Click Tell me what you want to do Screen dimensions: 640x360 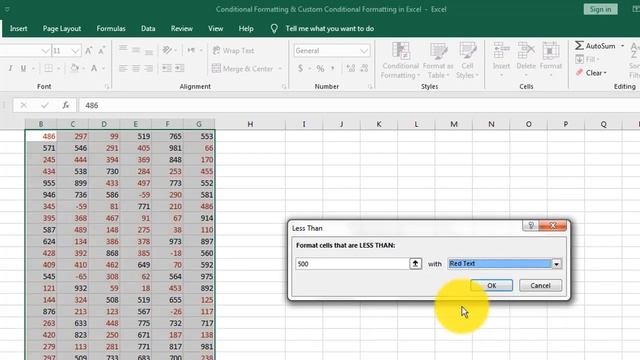[x=329, y=29]
